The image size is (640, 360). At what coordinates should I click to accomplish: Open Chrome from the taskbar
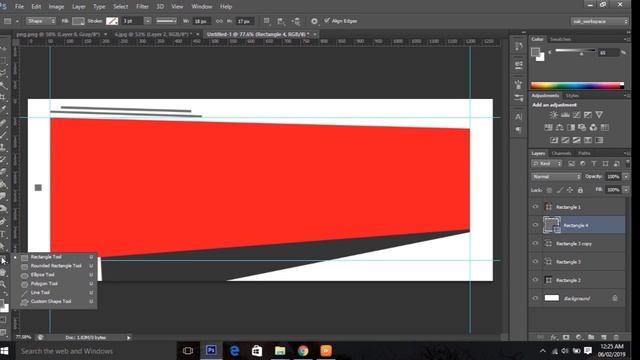(303, 351)
